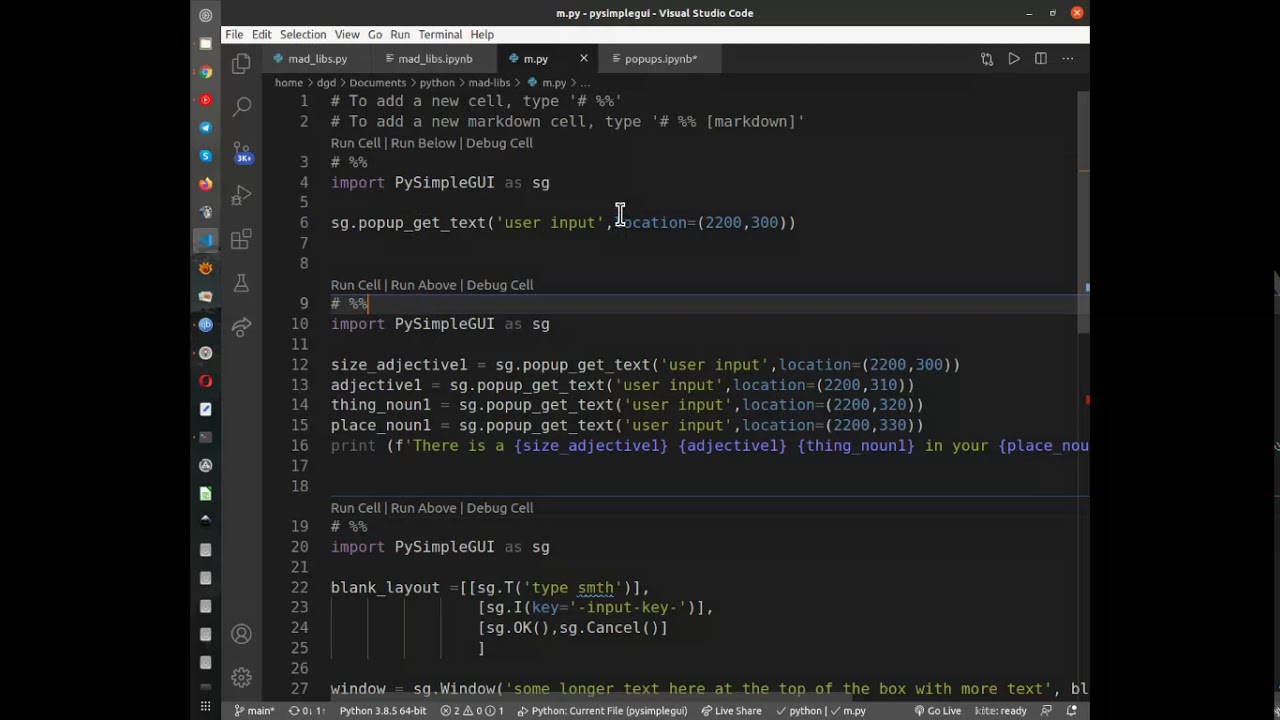Open Opera from the dock
Image resolution: width=1280 pixels, height=720 pixels.
click(205, 381)
